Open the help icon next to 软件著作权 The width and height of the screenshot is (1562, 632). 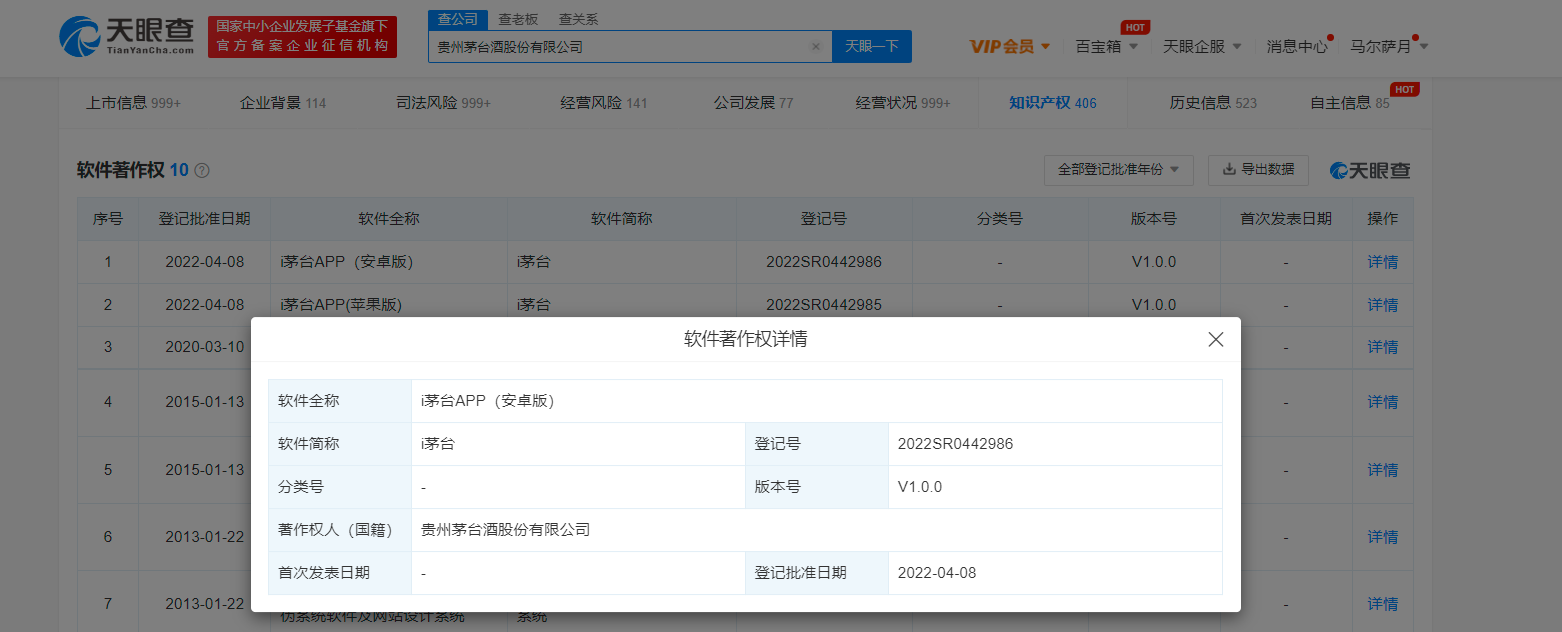202,171
